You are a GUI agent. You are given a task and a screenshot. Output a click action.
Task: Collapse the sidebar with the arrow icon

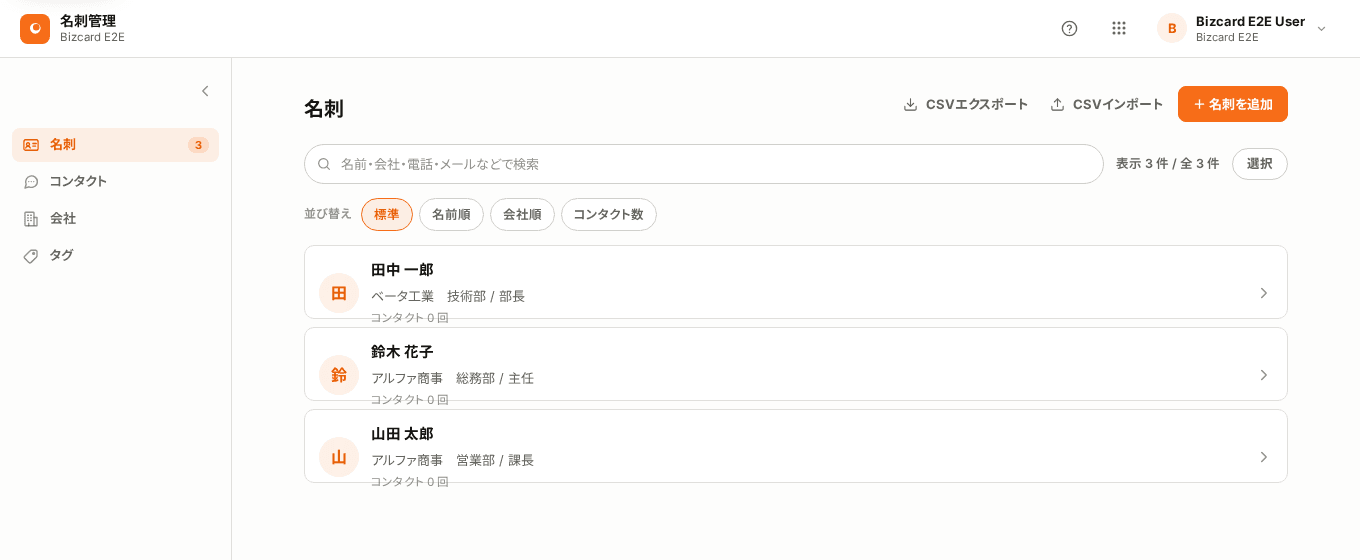[205, 91]
